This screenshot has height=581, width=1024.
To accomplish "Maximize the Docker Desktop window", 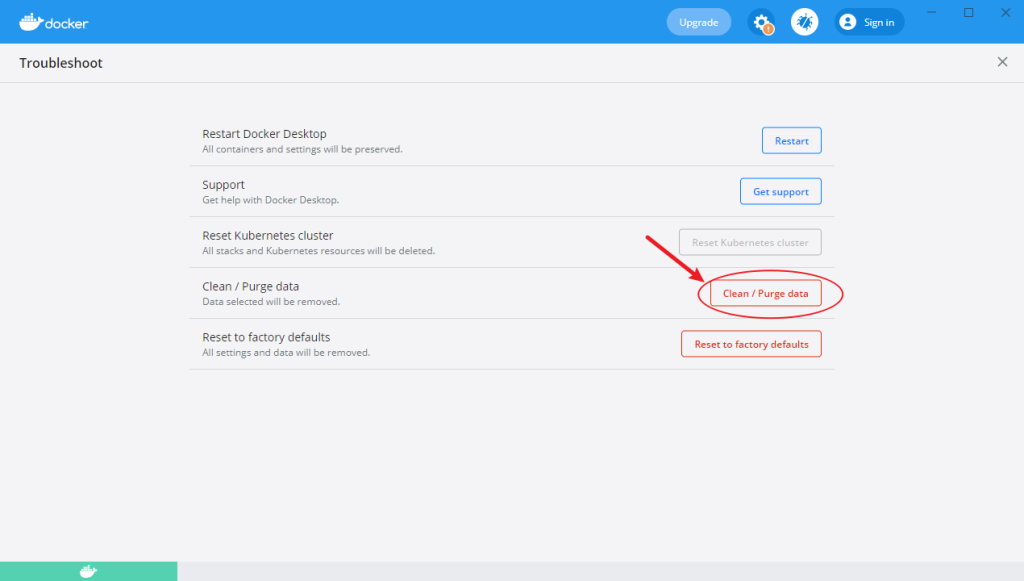I will 968,12.
